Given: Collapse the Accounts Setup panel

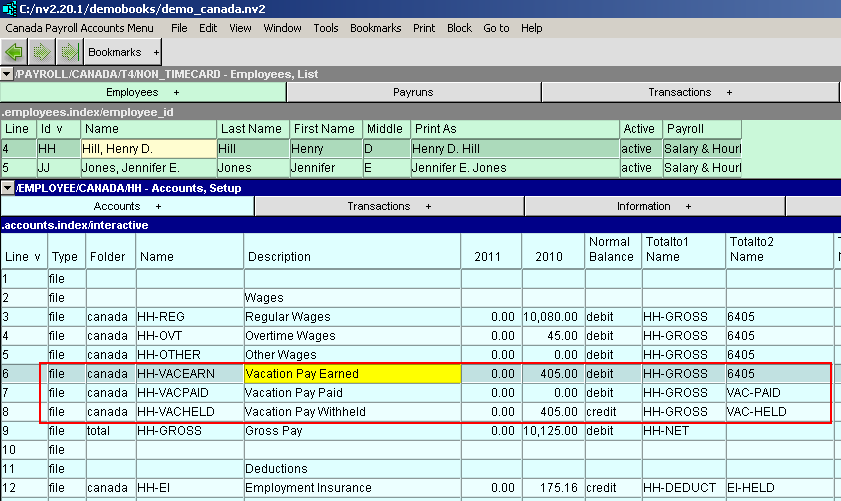Looking at the screenshot, I should (x=7, y=188).
